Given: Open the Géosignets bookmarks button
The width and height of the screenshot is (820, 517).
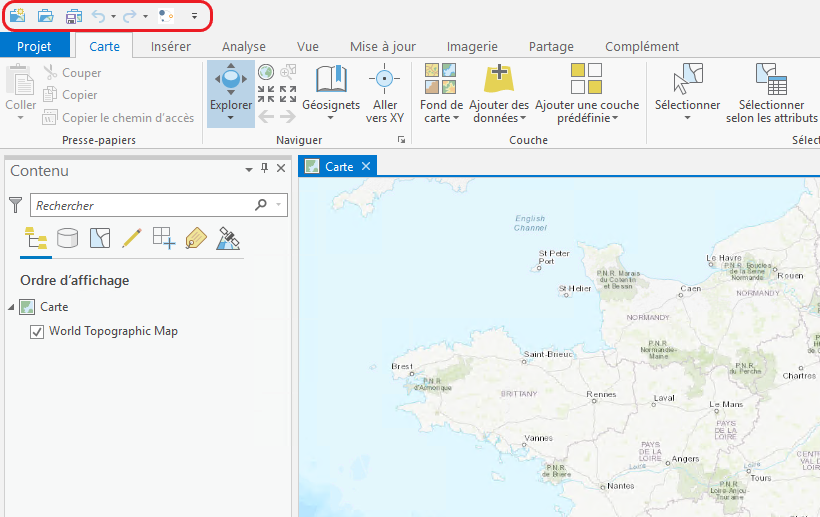Looking at the screenshot, I should coord(331,93).
